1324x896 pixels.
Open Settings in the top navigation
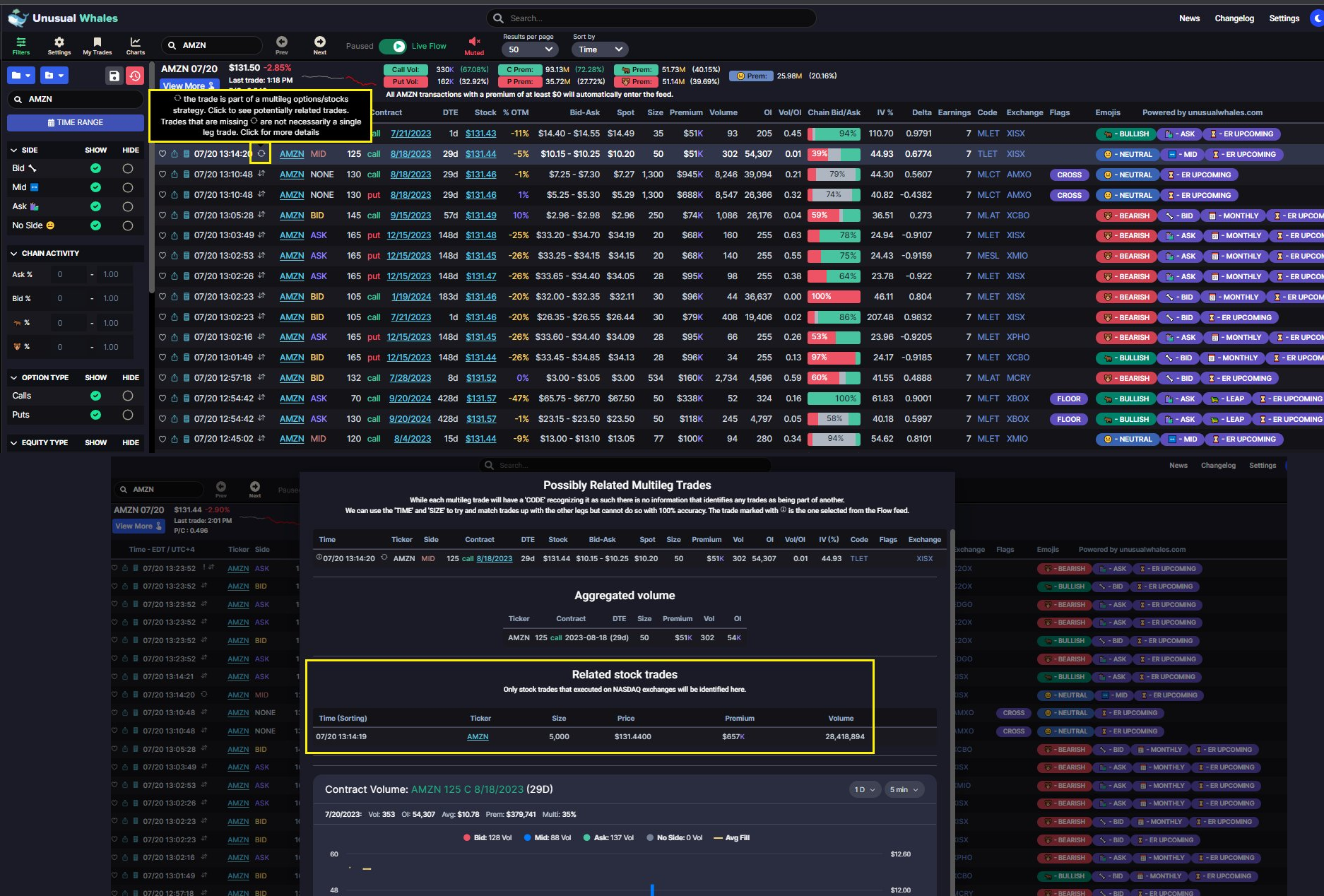tap(1284, 18)
